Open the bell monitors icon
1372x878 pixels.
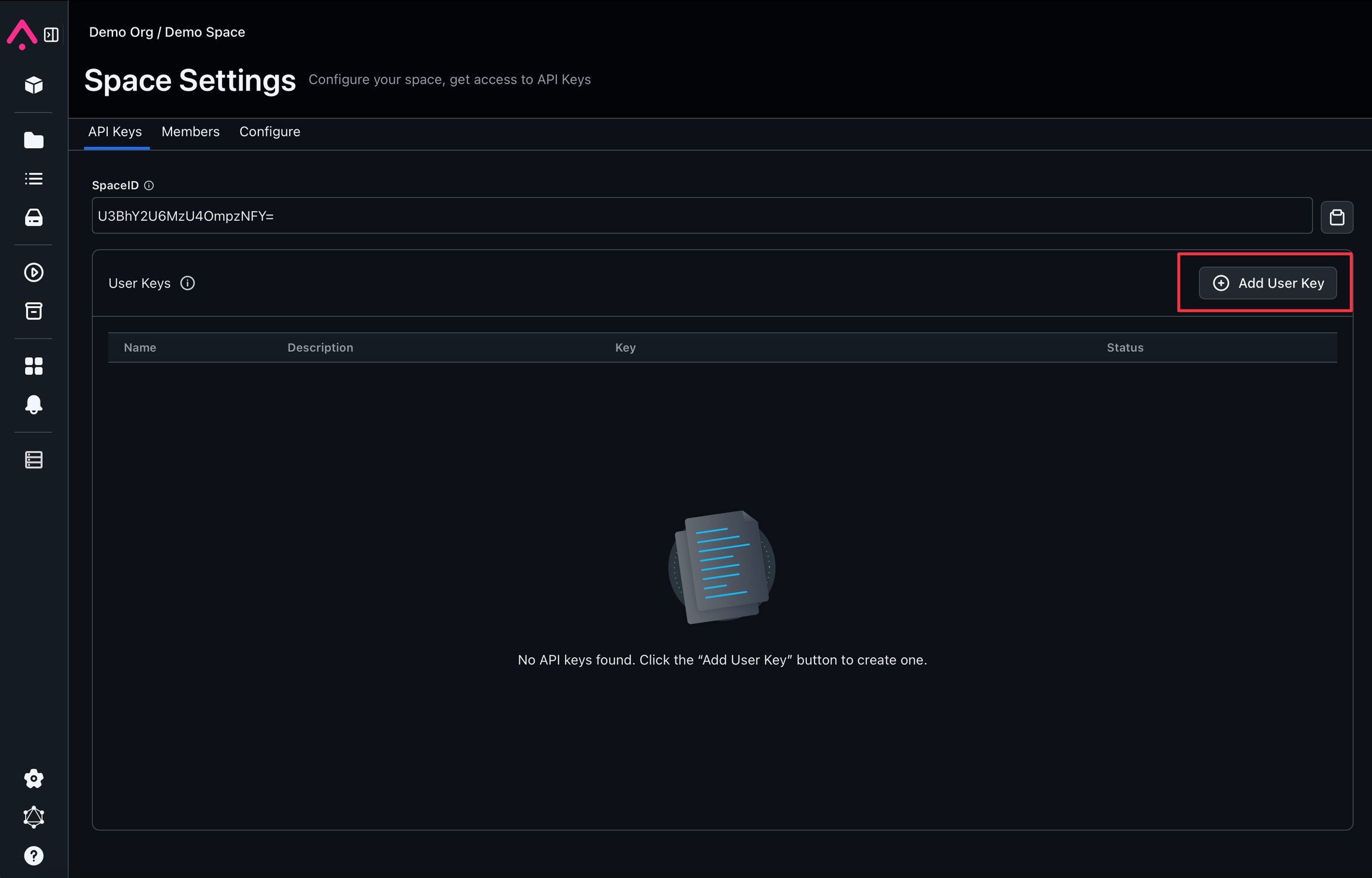point(34,404)
